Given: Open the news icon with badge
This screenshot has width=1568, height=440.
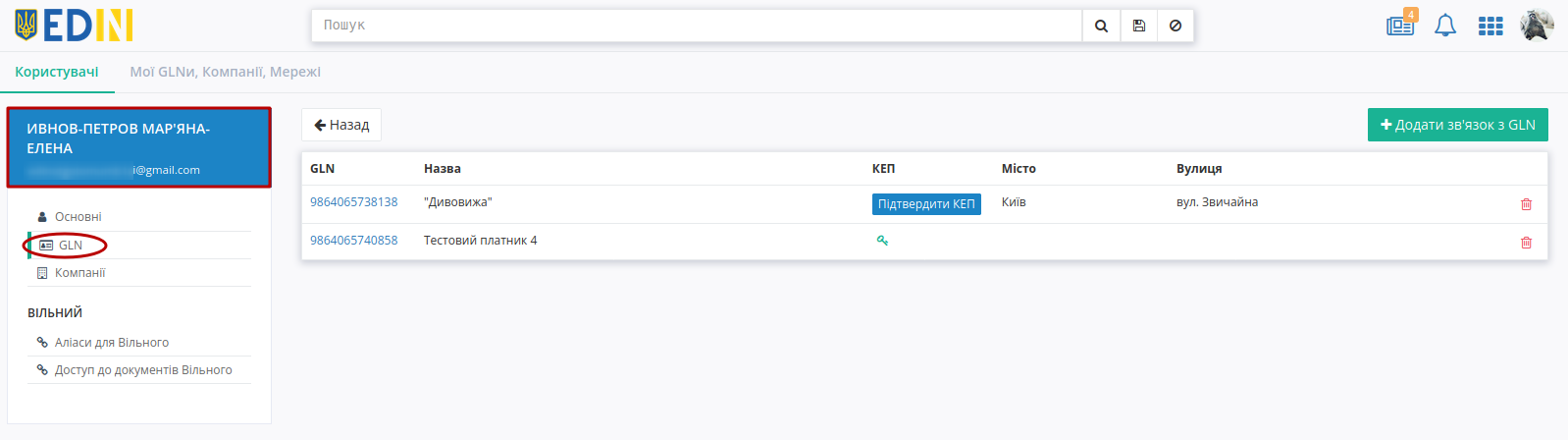Looking at the screenshot, I should coord(1401,25).
